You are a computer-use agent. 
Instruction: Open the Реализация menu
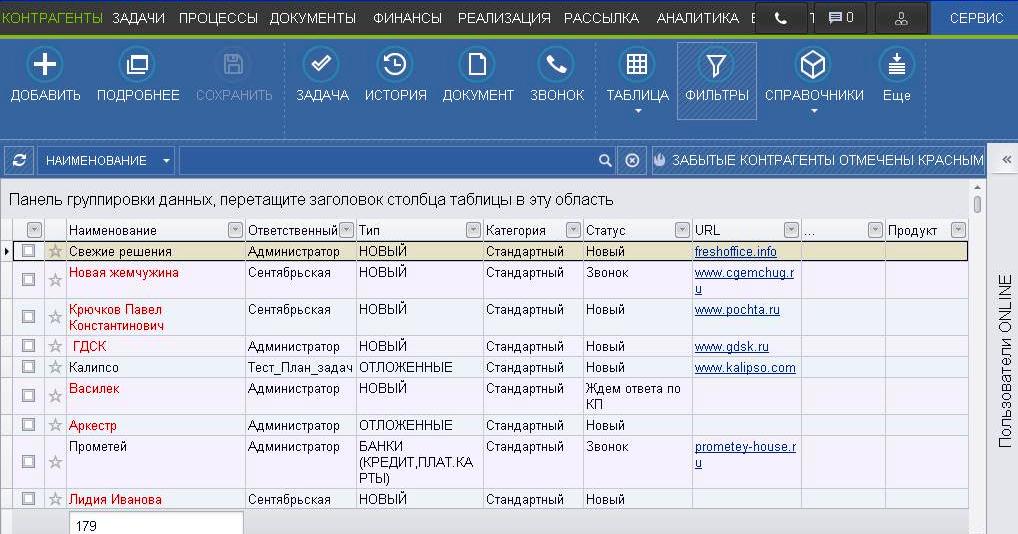pyautogui.click(x=504, y=18)
